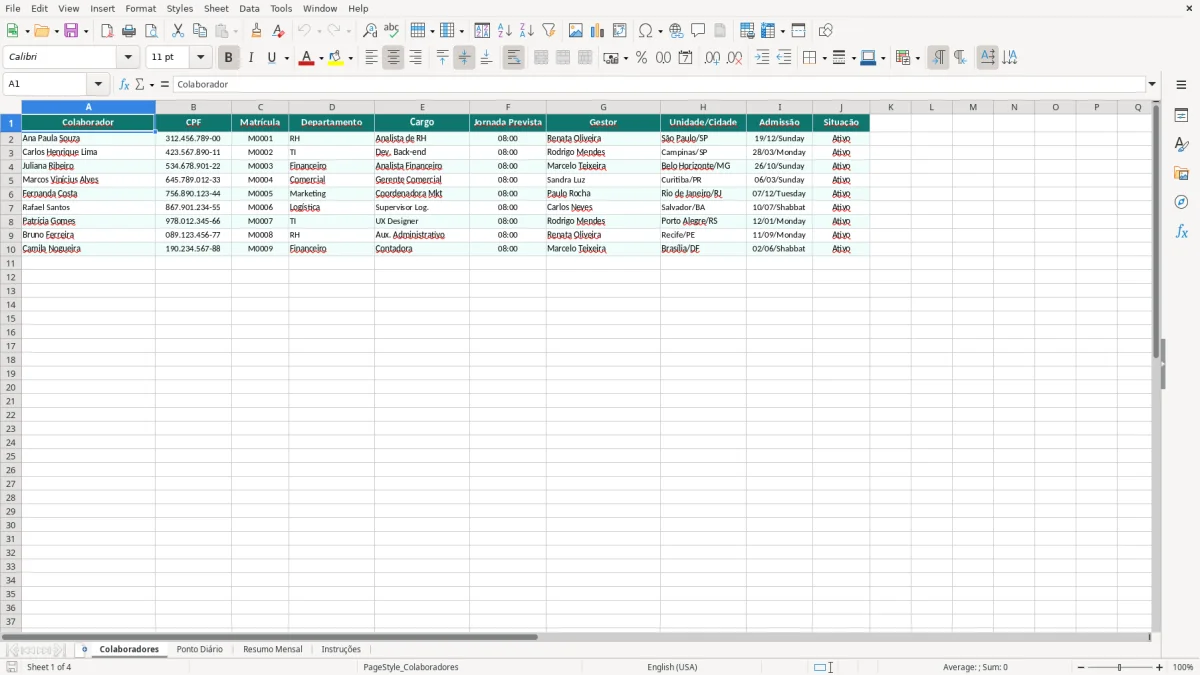Toggle Bold formatting

pos(228,58)
